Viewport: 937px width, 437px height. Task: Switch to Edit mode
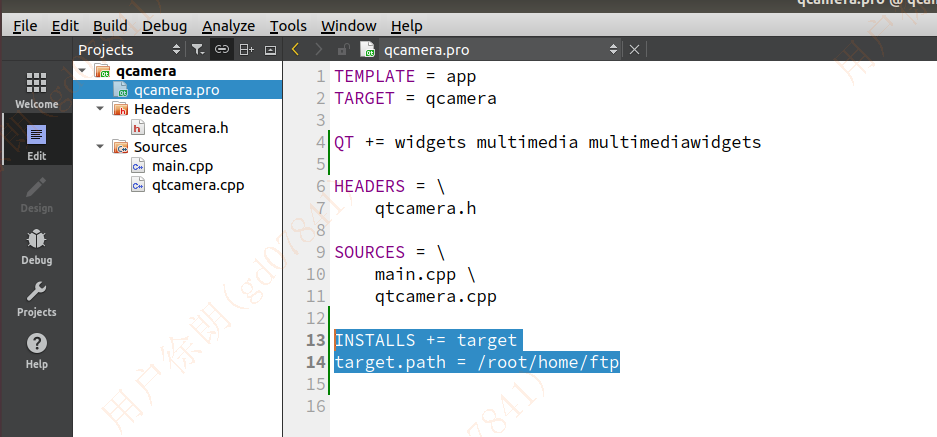click(x=36, y=143)
